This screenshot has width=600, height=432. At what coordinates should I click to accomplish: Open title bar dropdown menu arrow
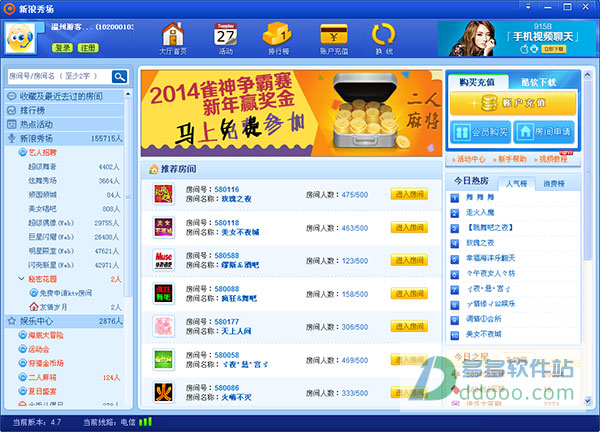click(x=528, y=7)
